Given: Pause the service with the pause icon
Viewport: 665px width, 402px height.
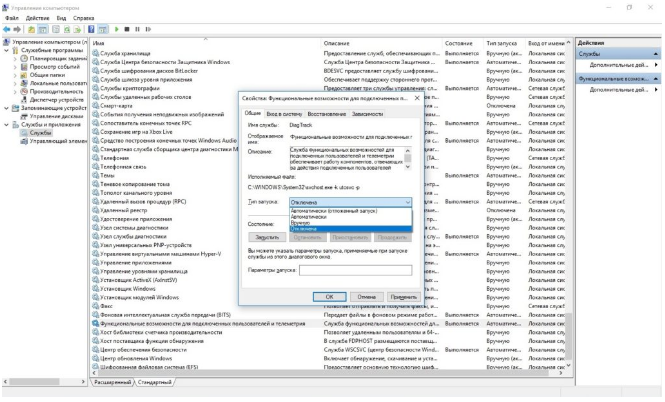Looking at the screenshot, I should [x=137, y=29].
